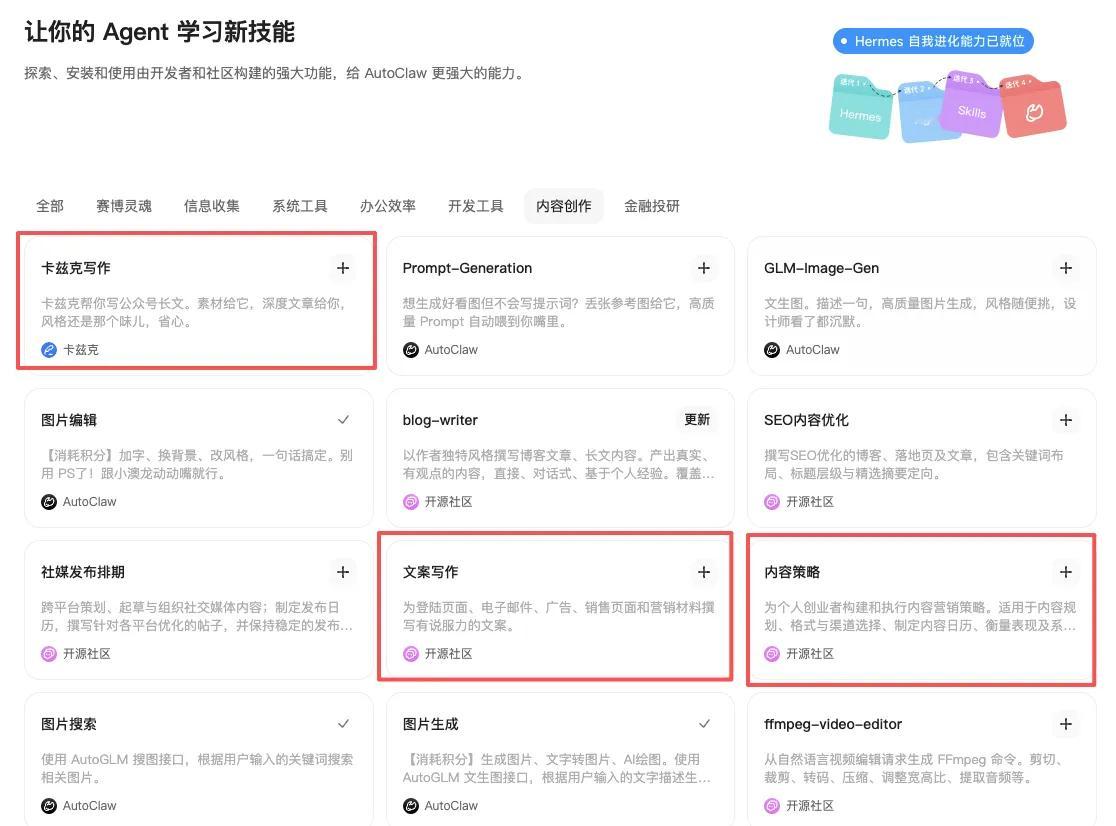The height and width of the screenshot is (826, 1116).
Task: Click the plus icon for SEO内容优化
Action: 1065,420
